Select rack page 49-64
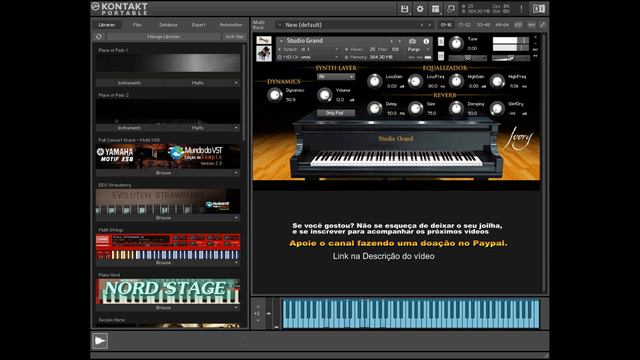 click(502, 25)
